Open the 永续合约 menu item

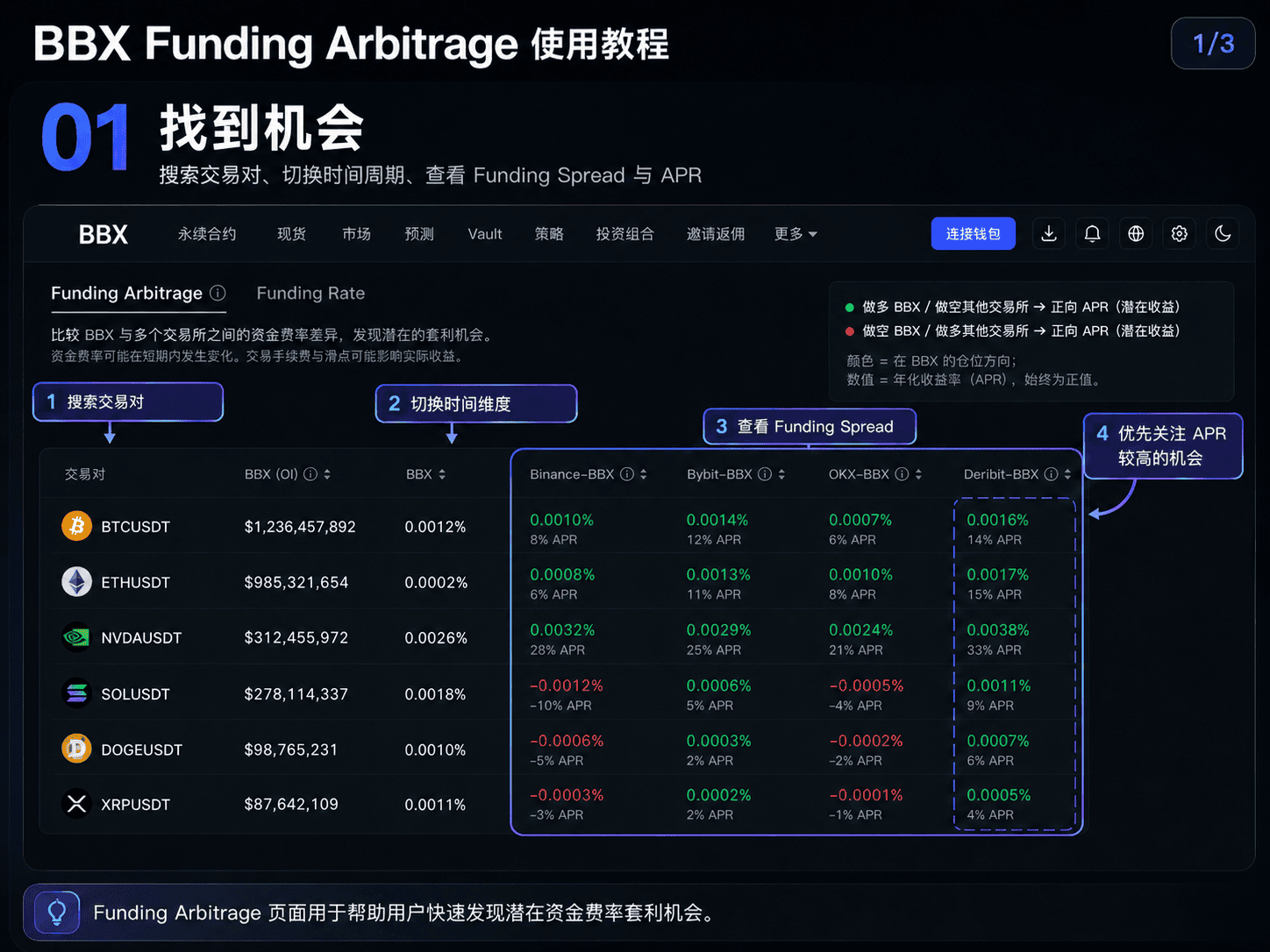tap(207, 234)
